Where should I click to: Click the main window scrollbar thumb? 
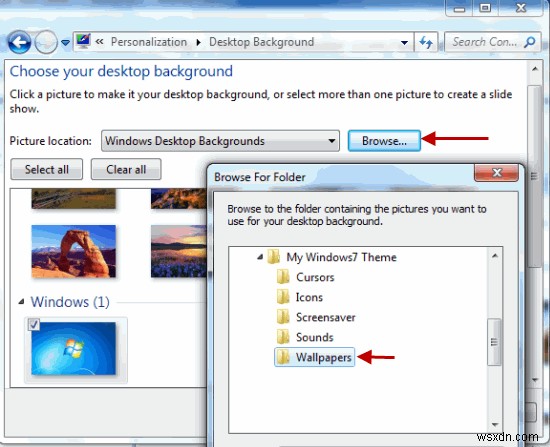point(534,176)
